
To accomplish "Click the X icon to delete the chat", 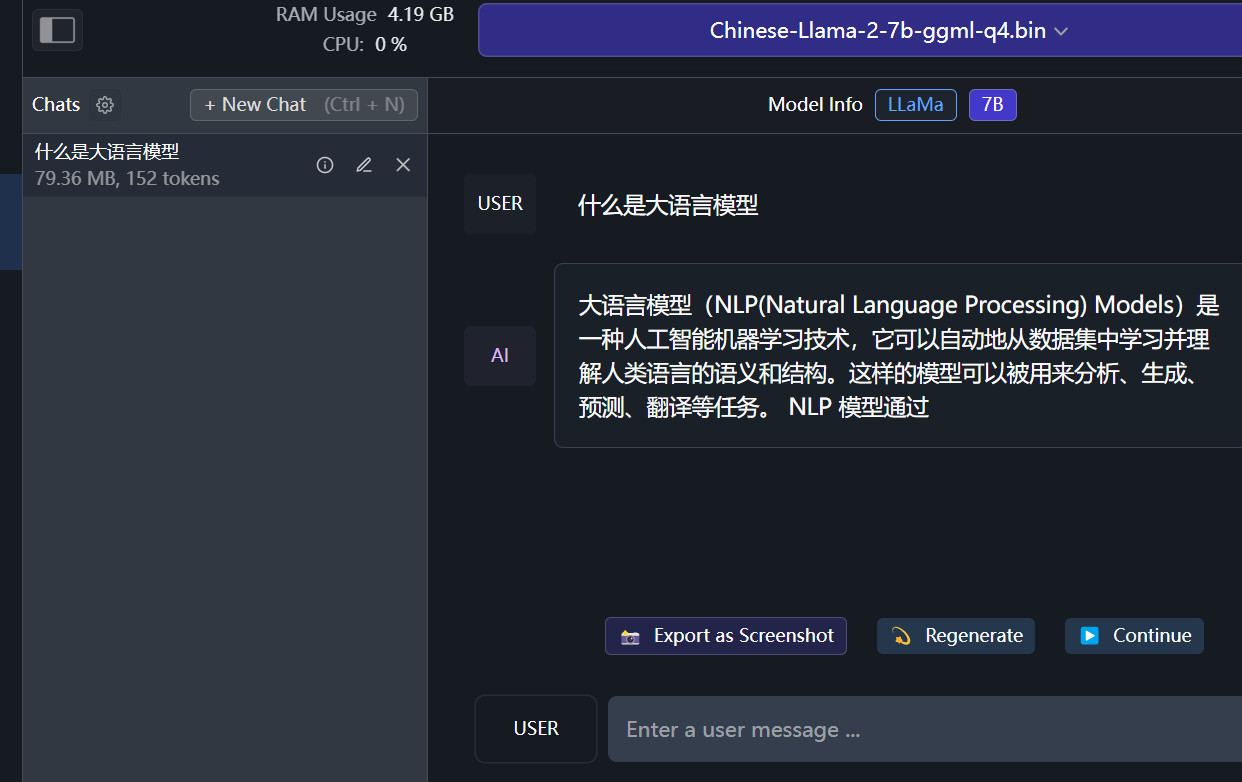I will tap(402, 164).
